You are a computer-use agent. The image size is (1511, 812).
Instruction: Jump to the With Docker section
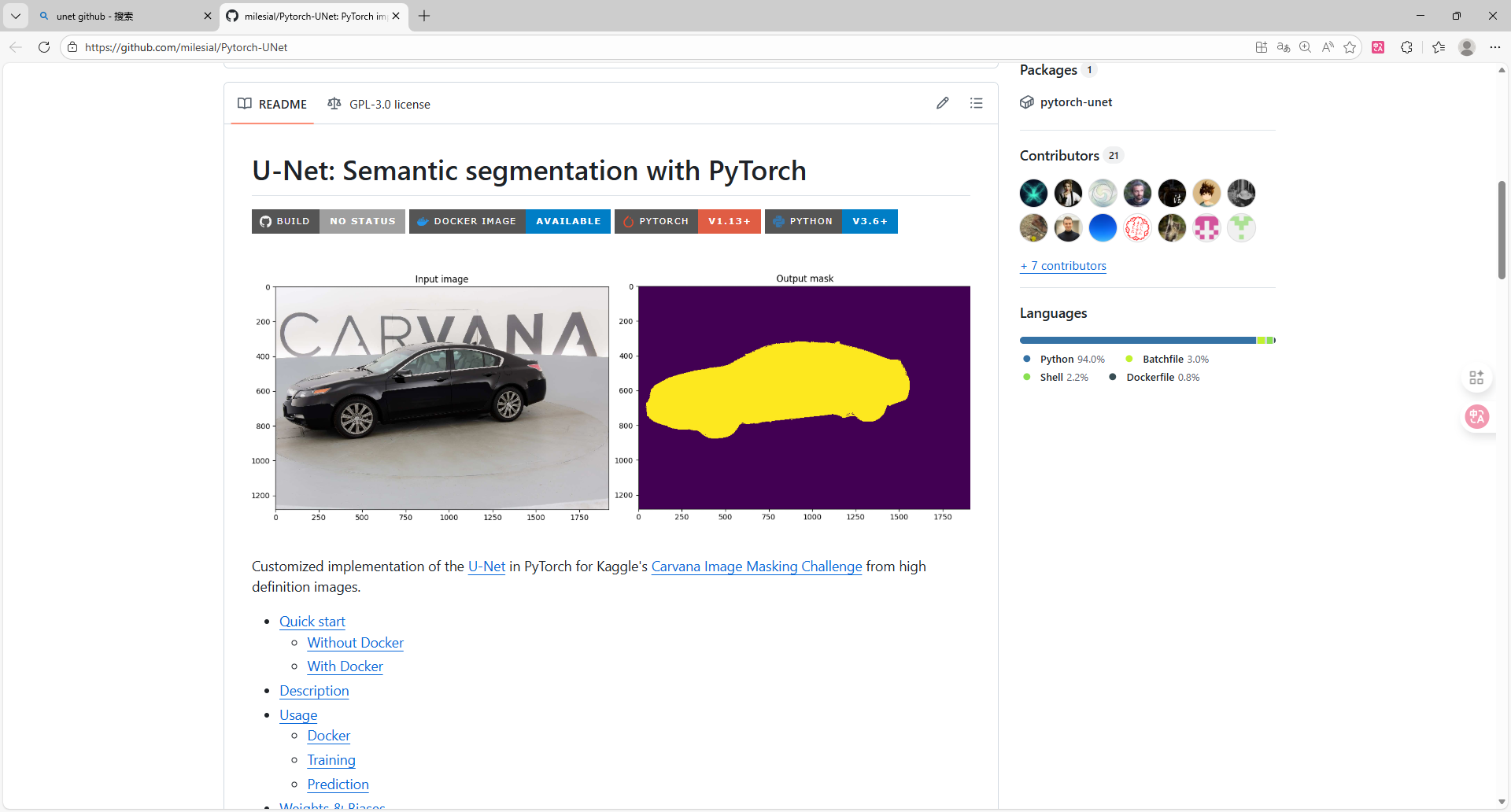pos(345,666)
